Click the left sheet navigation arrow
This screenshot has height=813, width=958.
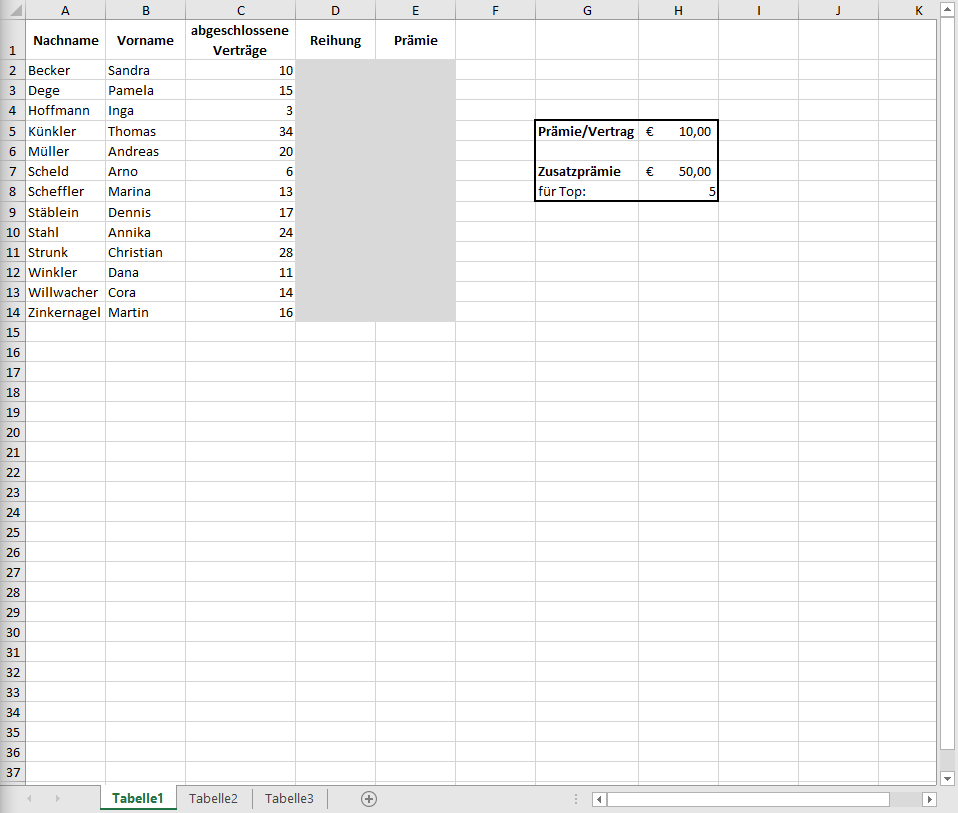coord(30,798)
